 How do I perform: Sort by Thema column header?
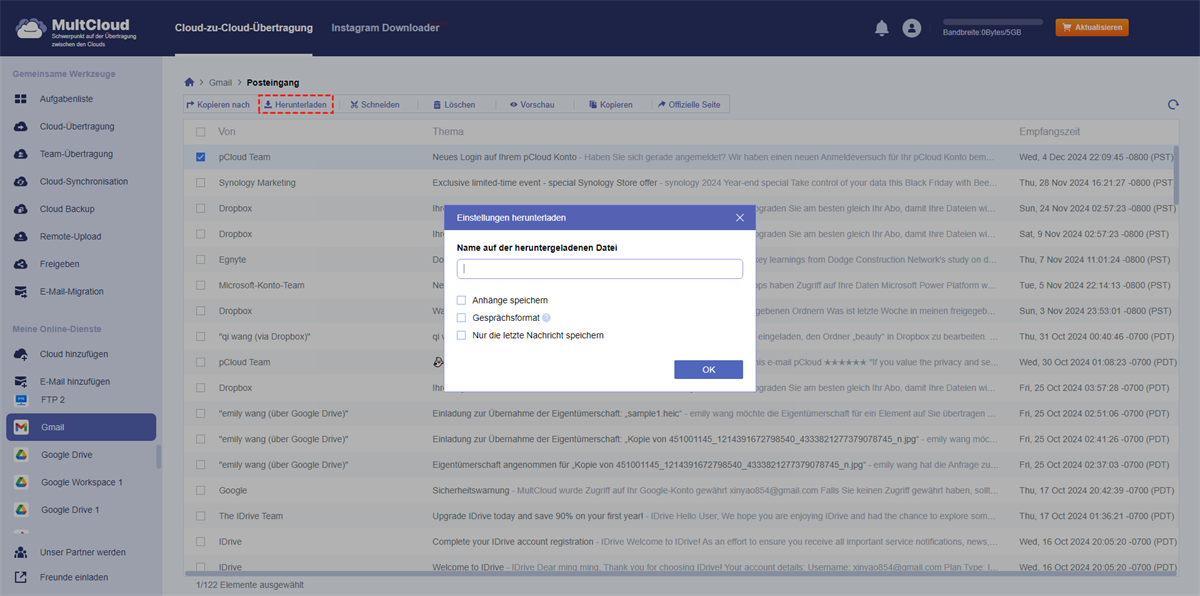[448, 132]
